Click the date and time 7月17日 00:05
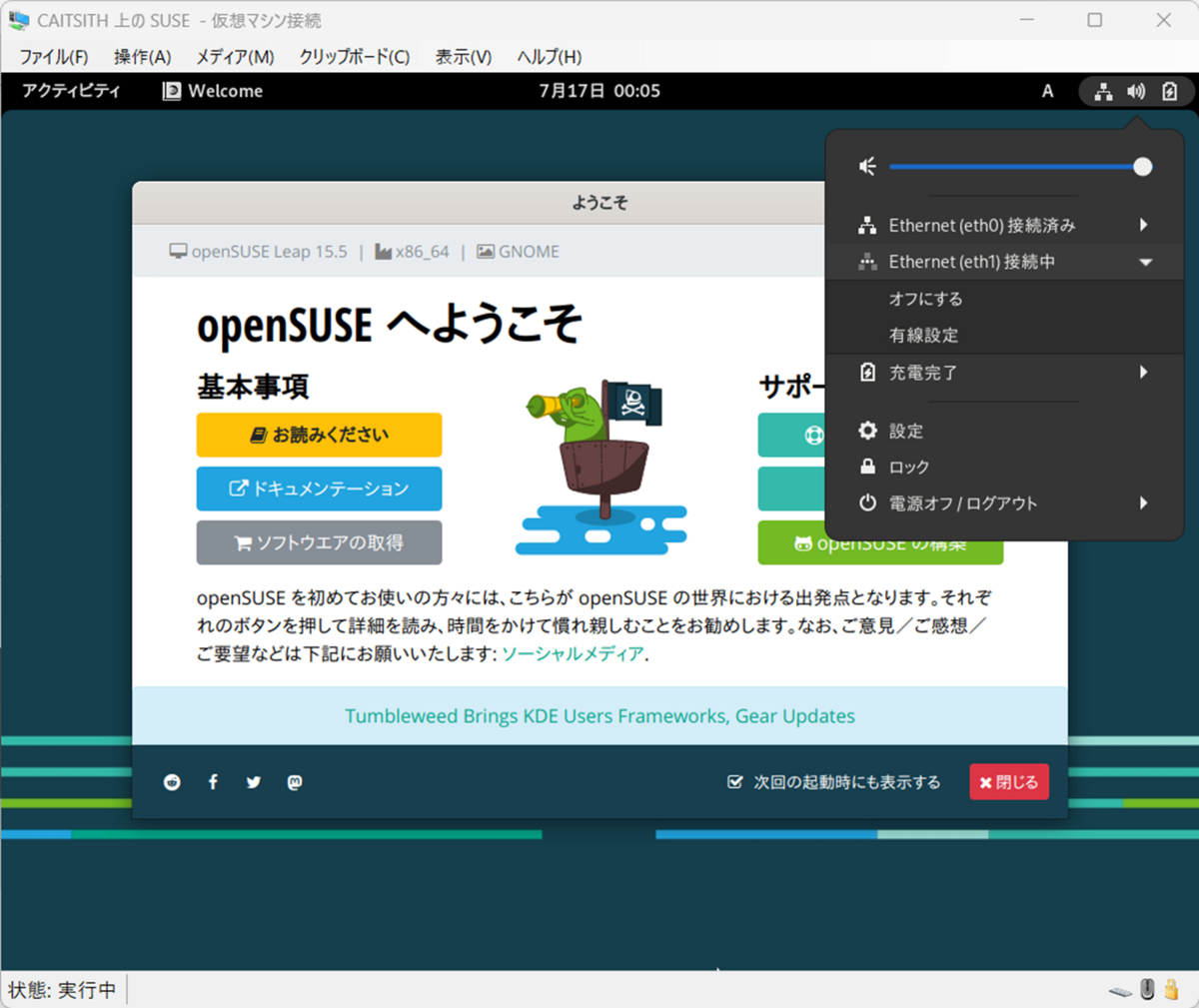This screenshot has height=1008, width=1199. [599, 91]
